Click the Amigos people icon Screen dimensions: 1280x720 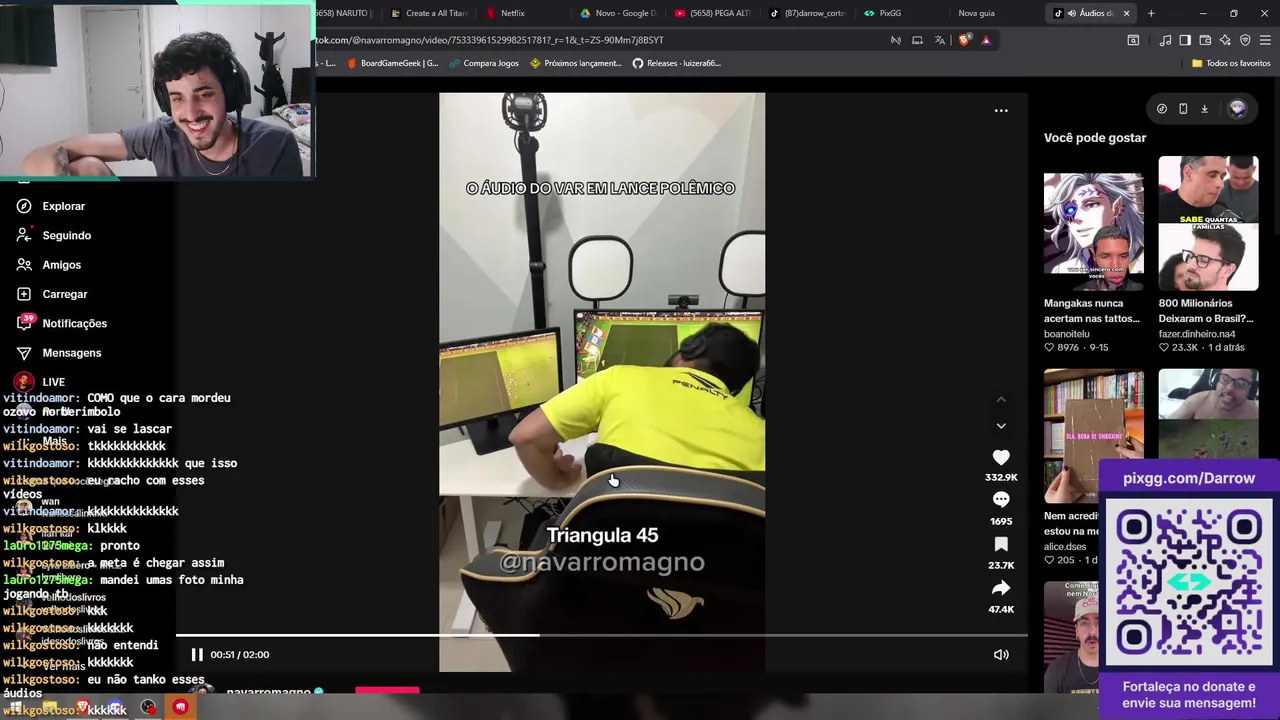pyautogui.click(x=24, y=265)
